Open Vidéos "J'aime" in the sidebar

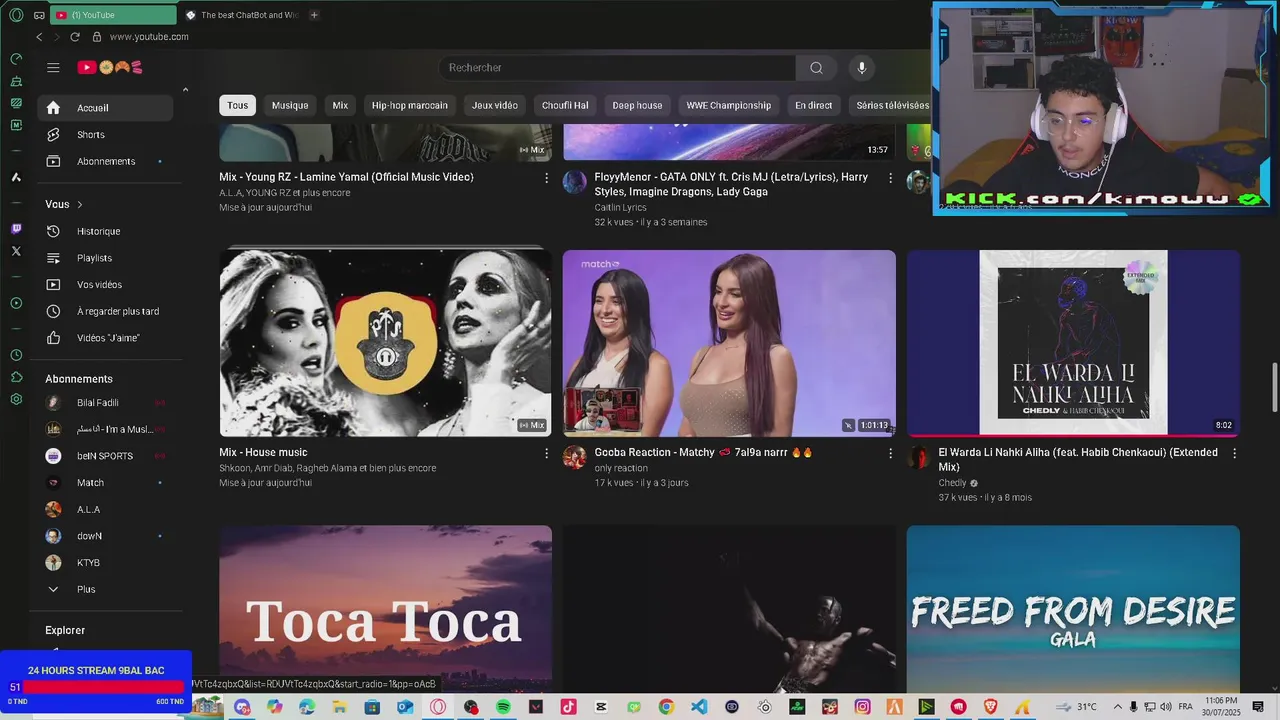105,338
